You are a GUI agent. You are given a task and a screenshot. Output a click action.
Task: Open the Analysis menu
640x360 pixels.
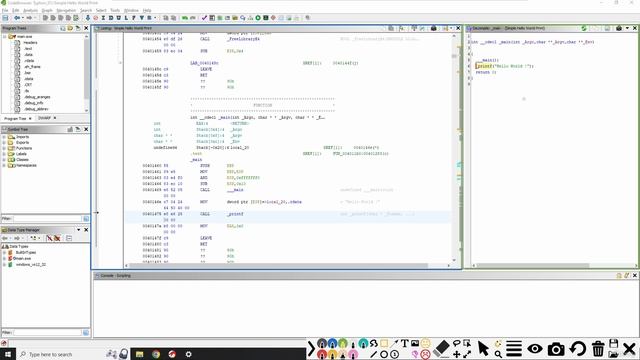tap(30, 10)
